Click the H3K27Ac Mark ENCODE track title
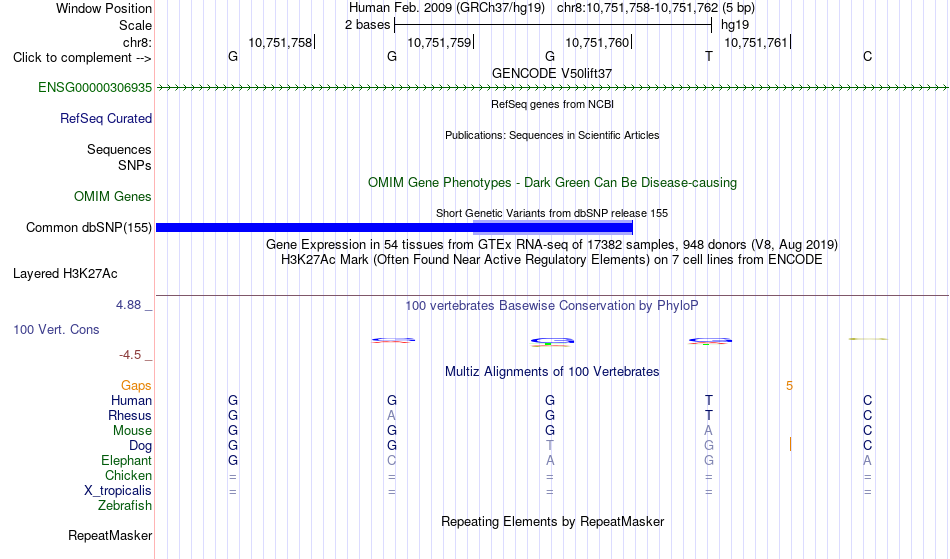950x559 pixels. tap(552, 260)
